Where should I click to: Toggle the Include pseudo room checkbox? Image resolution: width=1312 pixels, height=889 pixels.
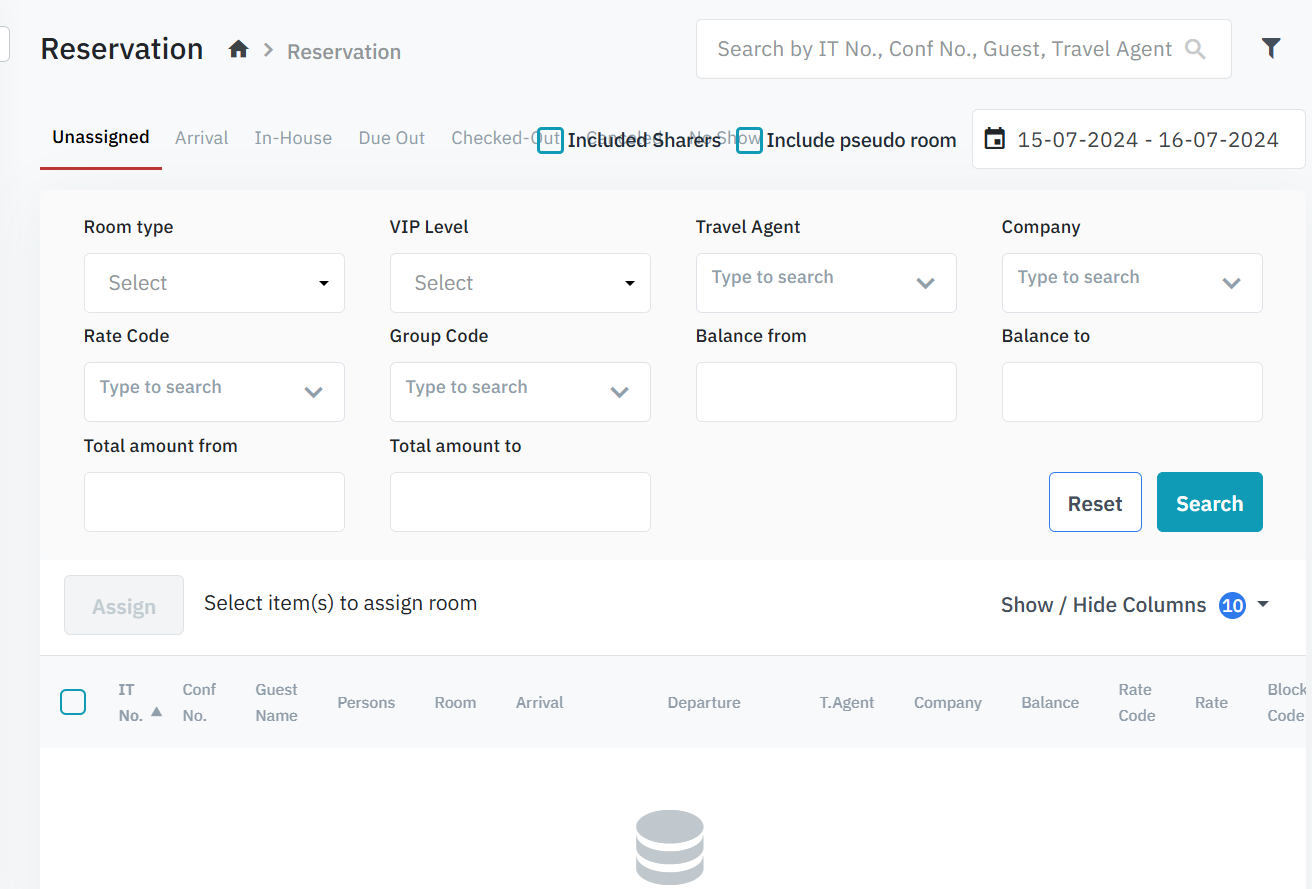(x=749, y=140)
